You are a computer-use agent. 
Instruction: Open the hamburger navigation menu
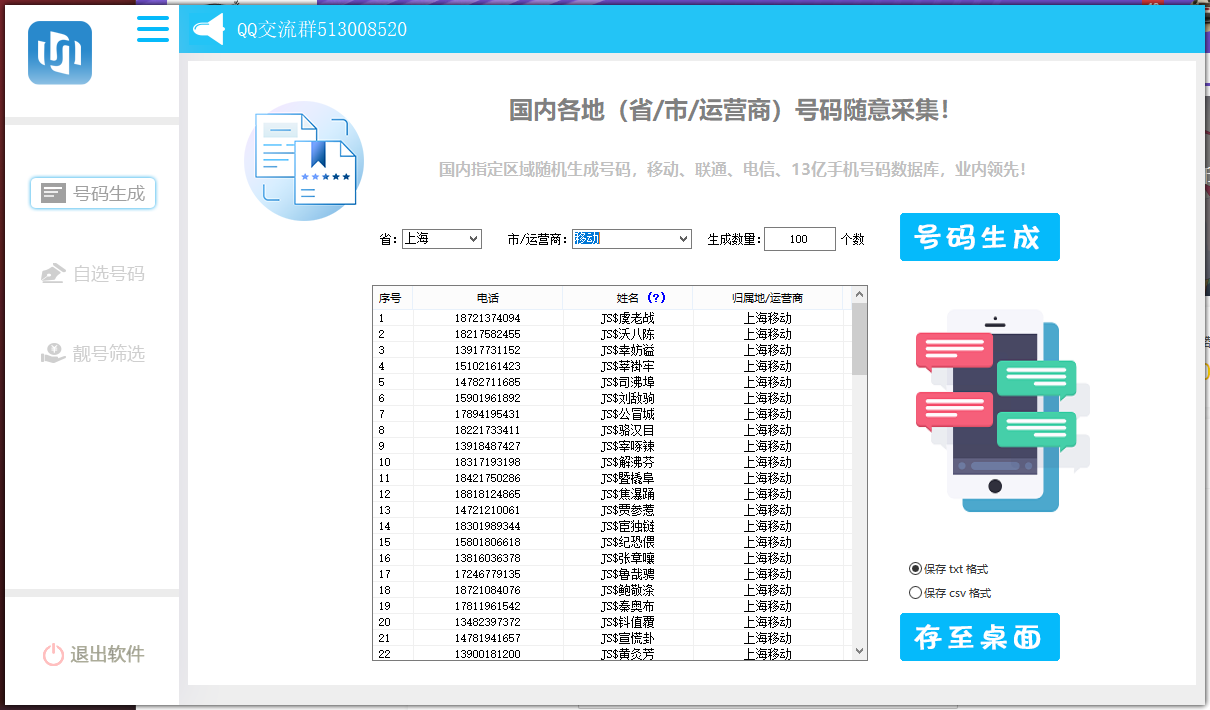(152, 29)
